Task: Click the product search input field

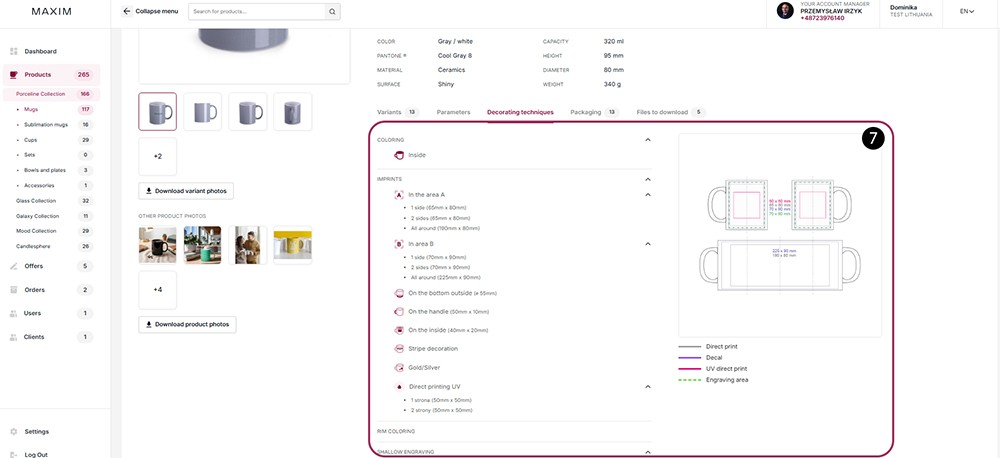Action: pyautogui.click(x=257, y=11)
